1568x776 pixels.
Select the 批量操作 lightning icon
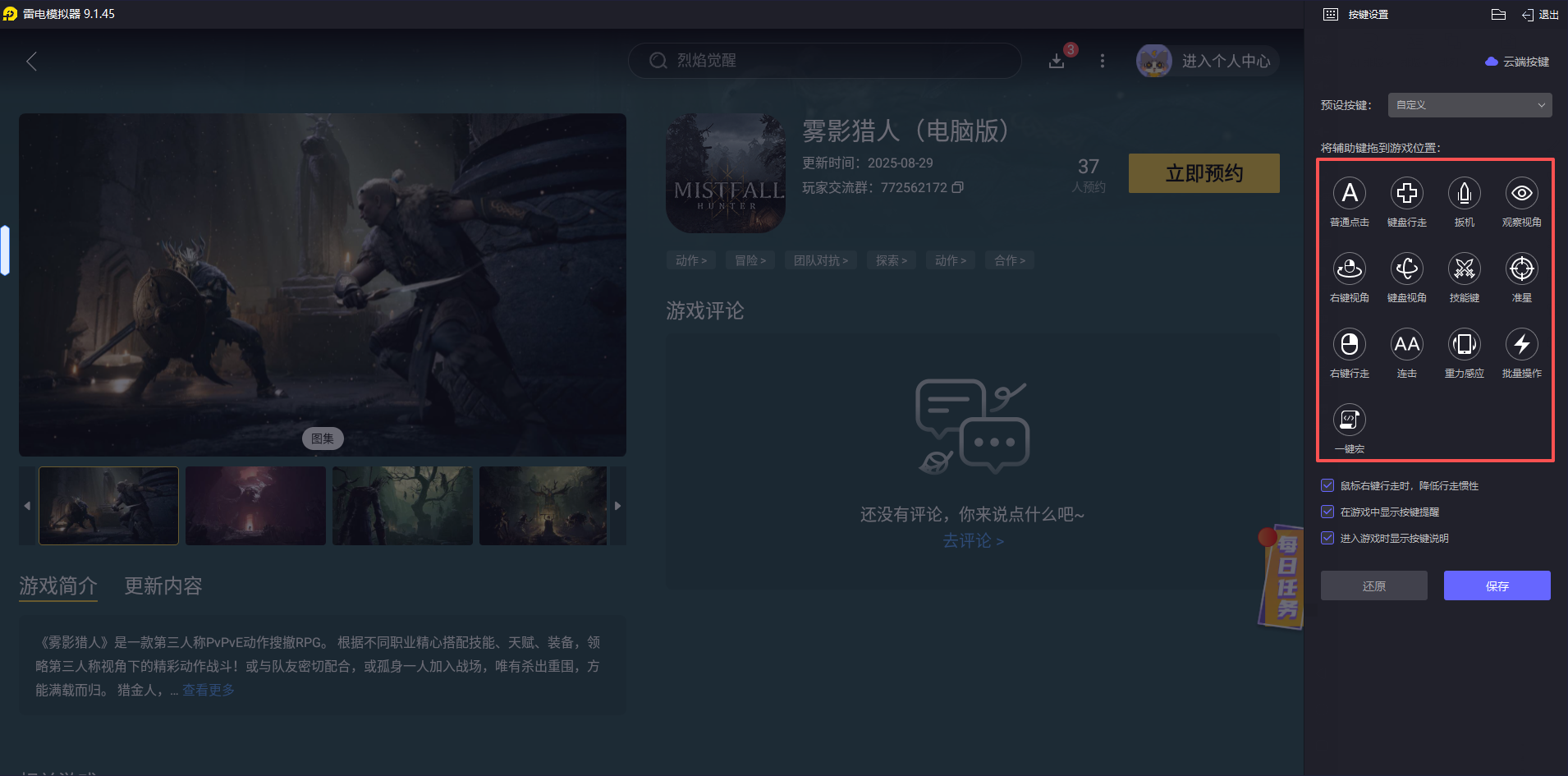[x=1521, y=344]
